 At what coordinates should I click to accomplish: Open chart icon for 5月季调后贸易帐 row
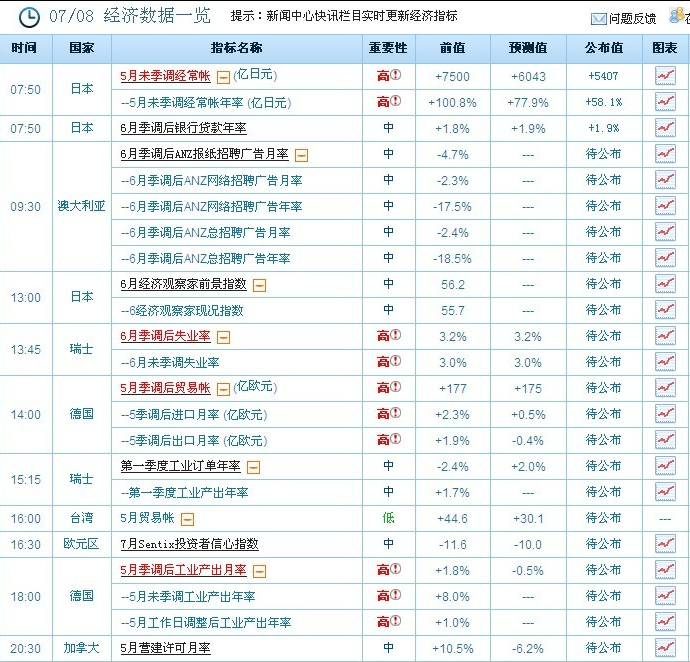(x=665, y=387)
